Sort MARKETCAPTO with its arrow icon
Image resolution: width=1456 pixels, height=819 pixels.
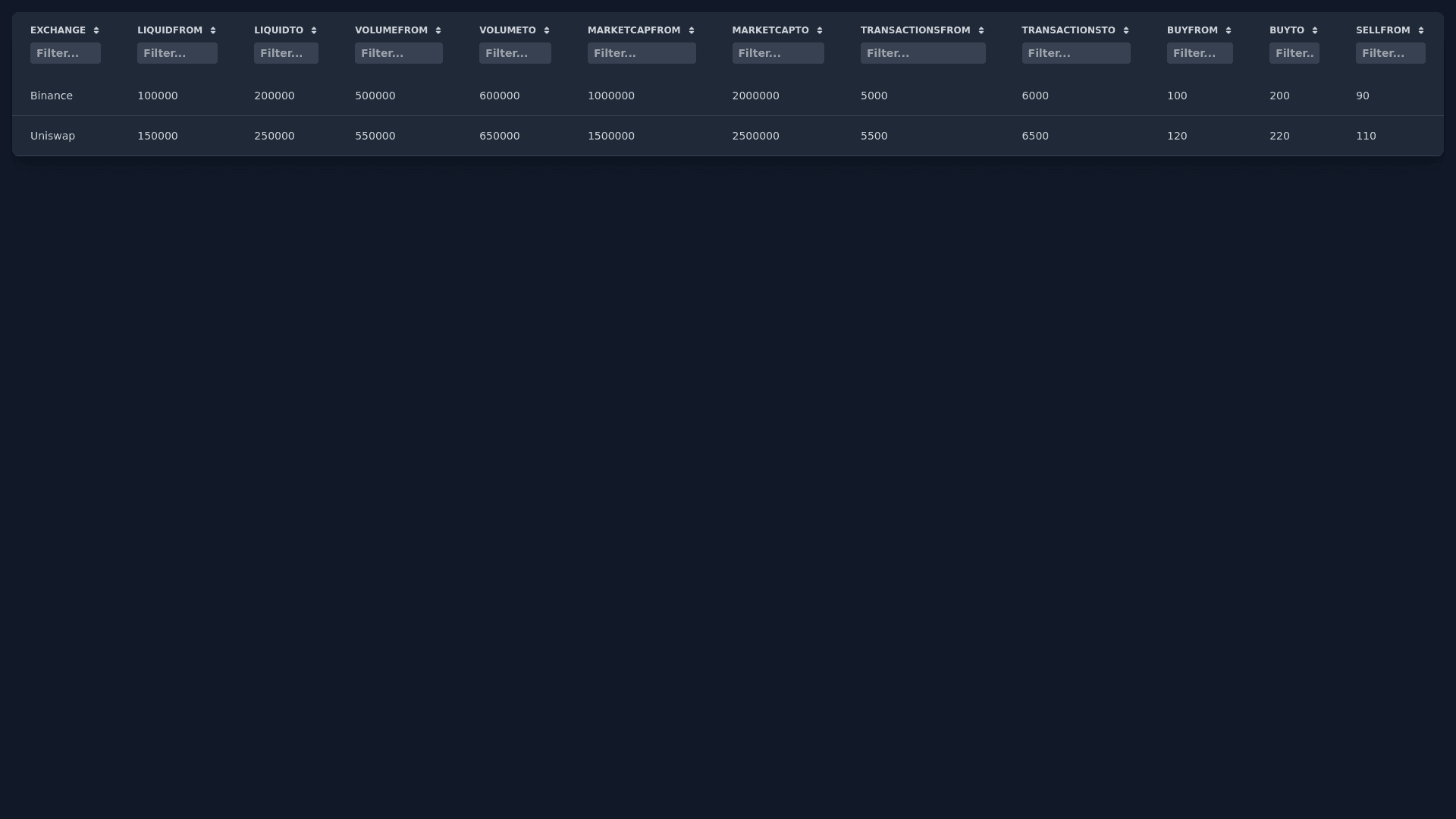[x=820, y=30]
